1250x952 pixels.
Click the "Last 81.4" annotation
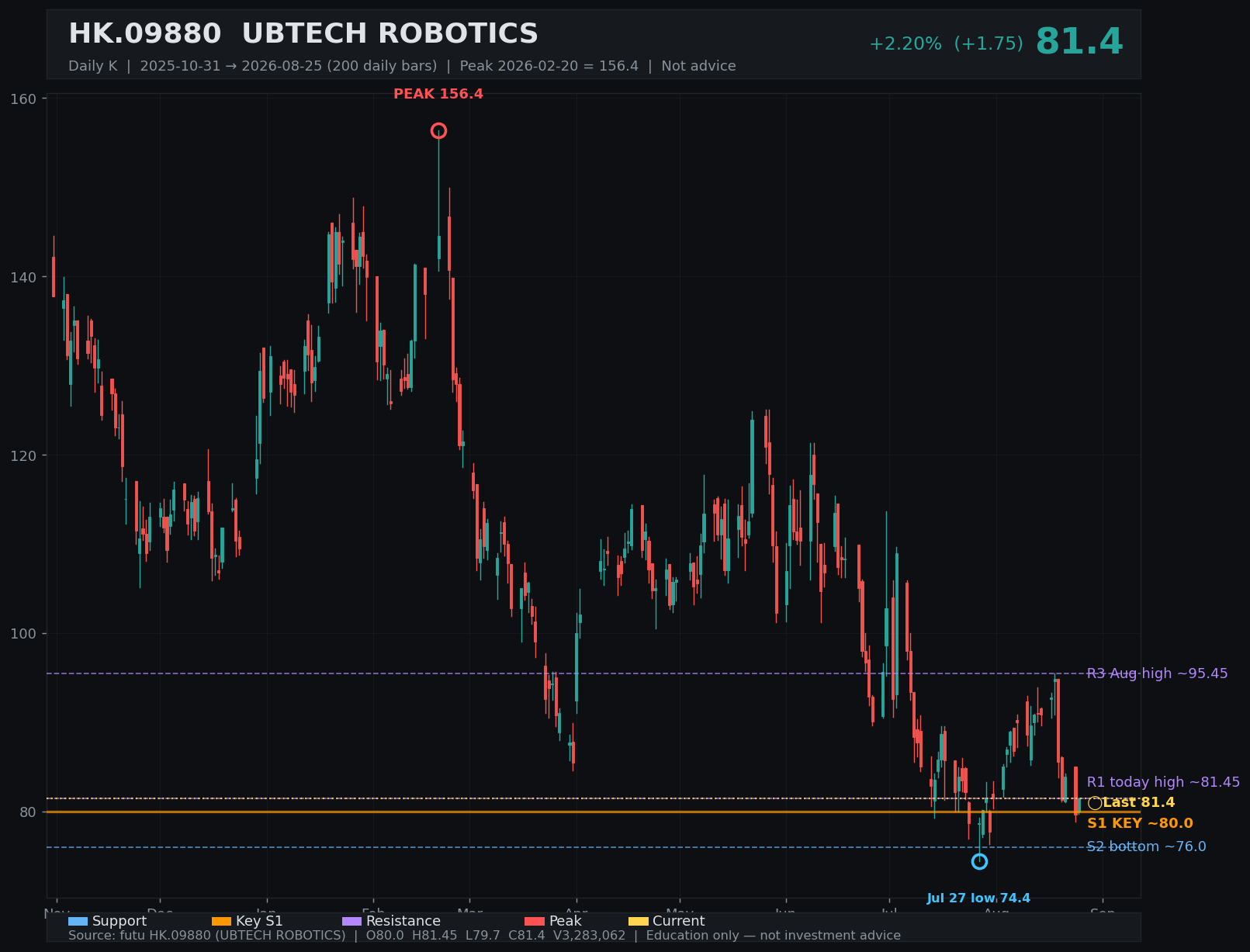1138,802
